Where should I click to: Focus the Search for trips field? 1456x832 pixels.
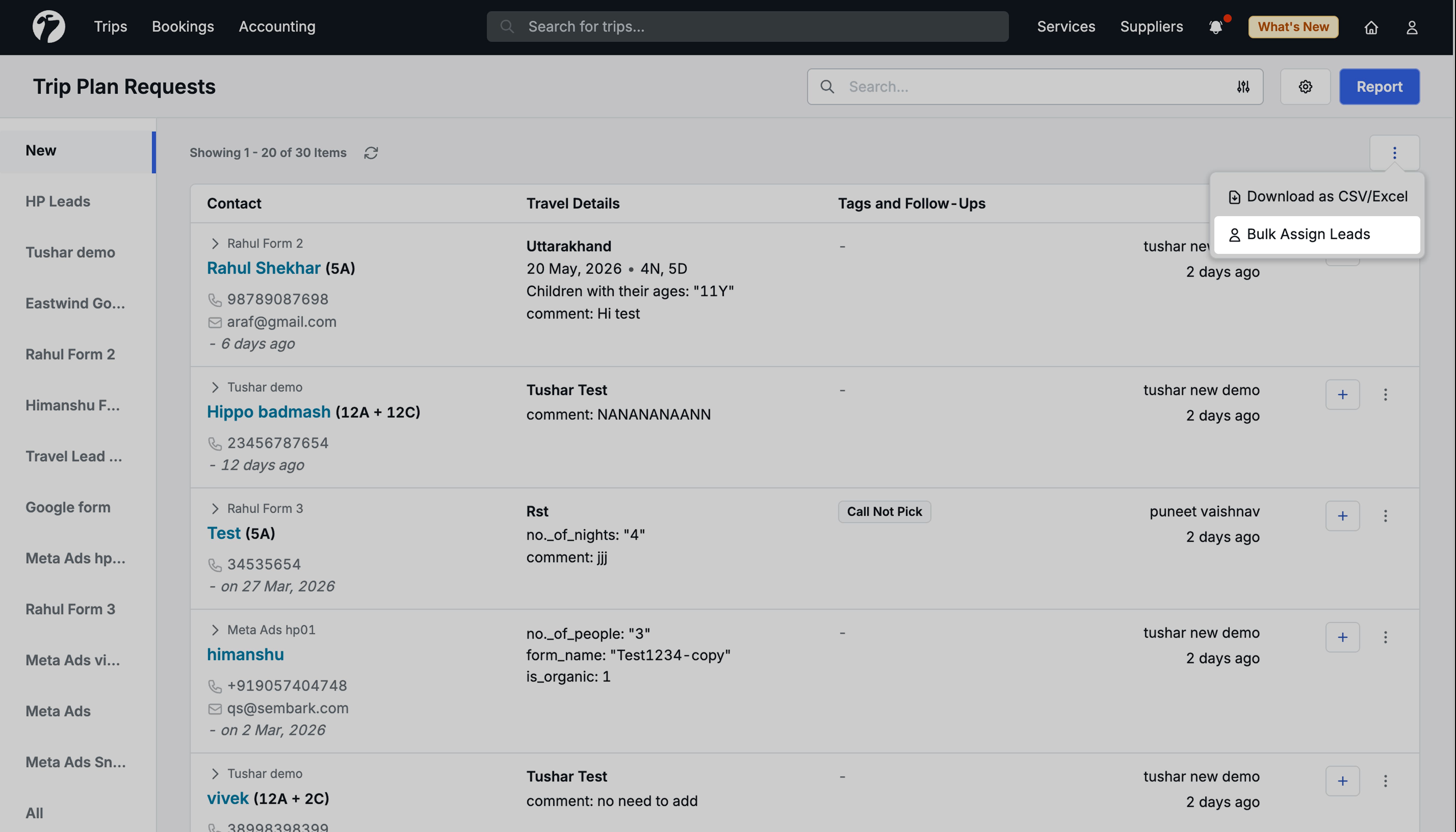(x=747, y=26)
